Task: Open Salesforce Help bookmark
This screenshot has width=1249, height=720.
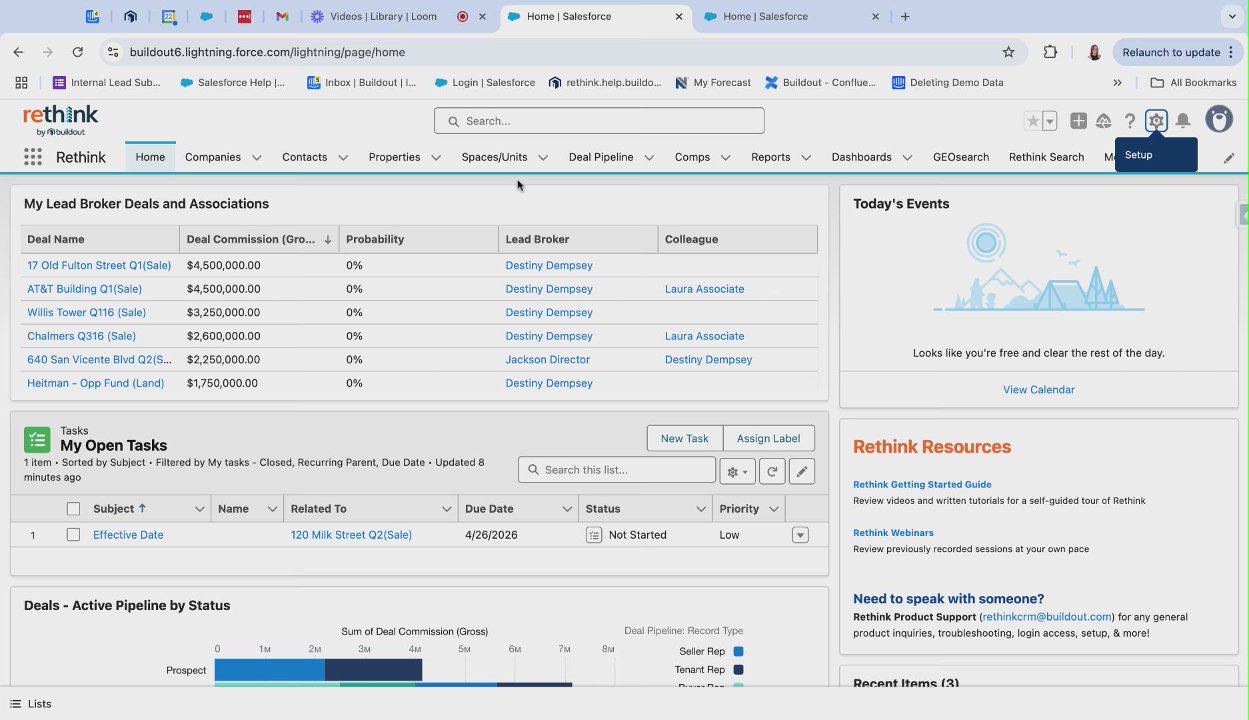Action: point(232,83)
